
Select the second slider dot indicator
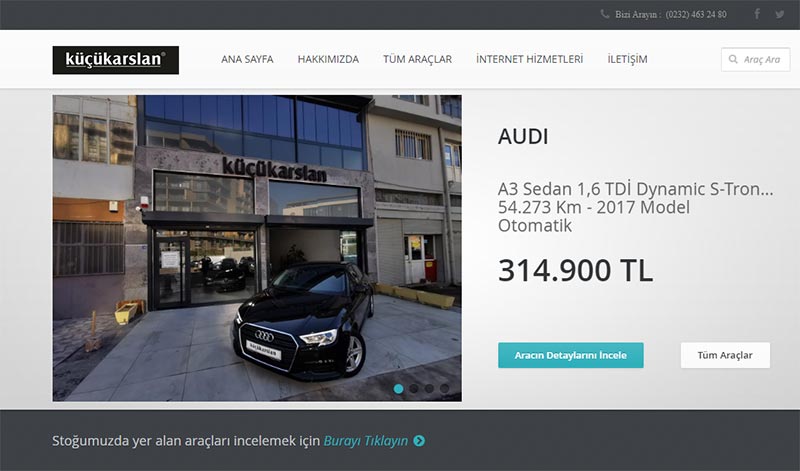pyautogui.click(x=414, y=389)
